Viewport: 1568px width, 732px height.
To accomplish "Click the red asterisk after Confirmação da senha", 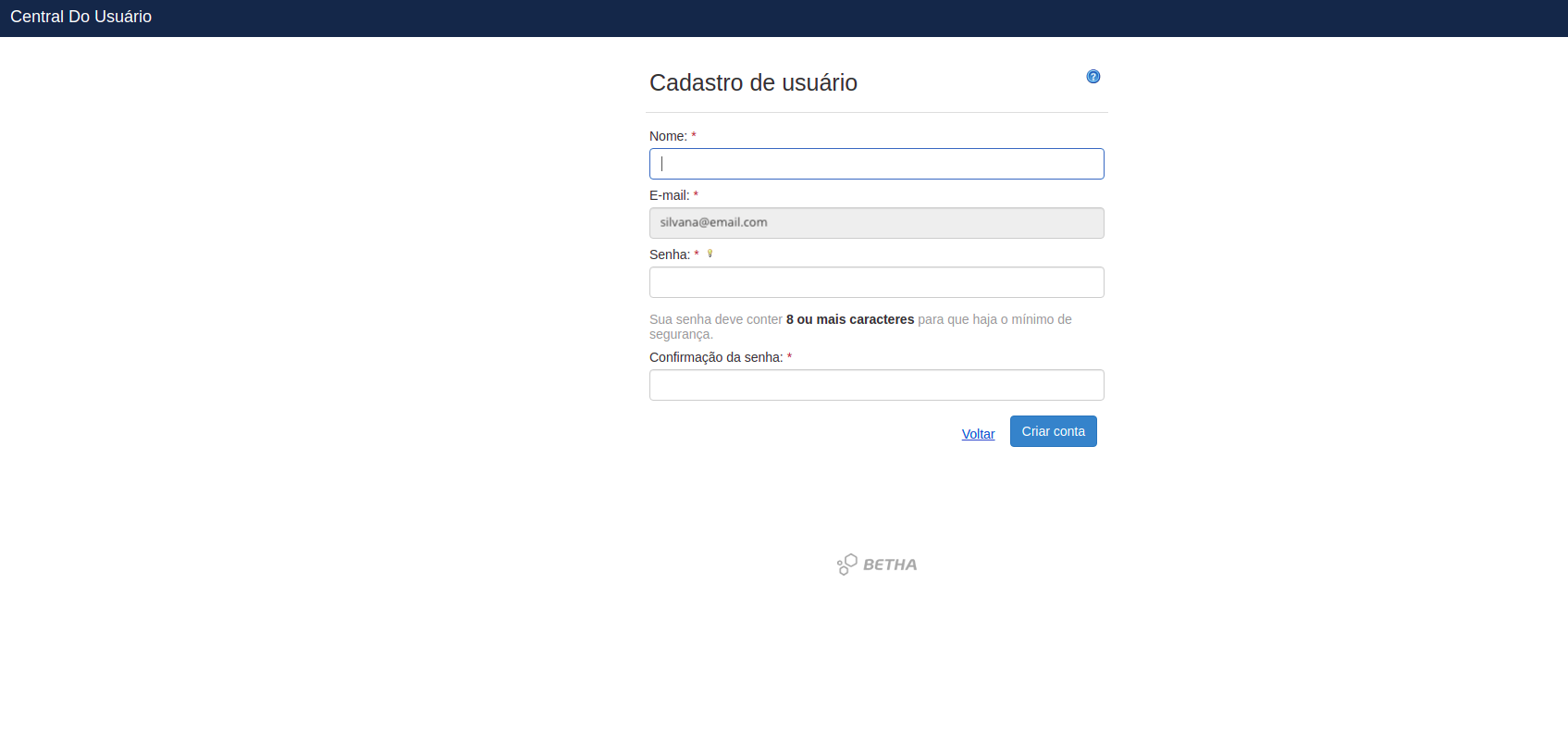I will 789,357.
